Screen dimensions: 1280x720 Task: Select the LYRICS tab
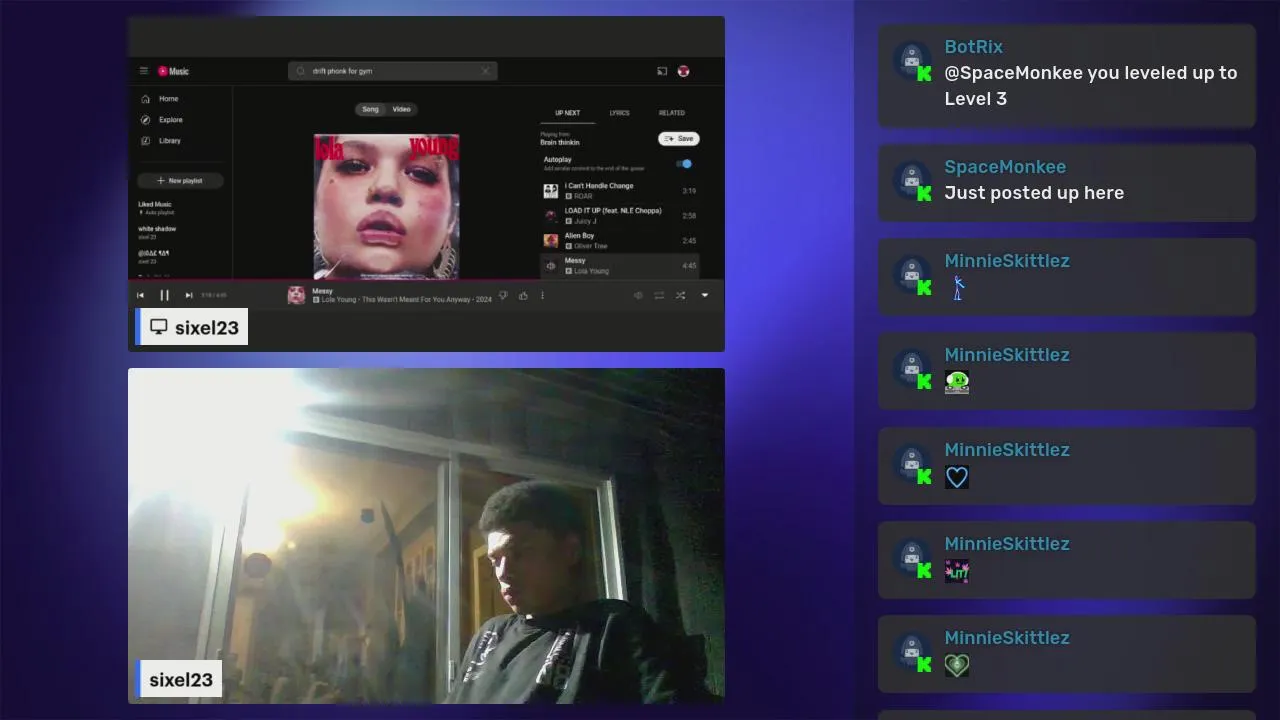(x=620, y=113)
